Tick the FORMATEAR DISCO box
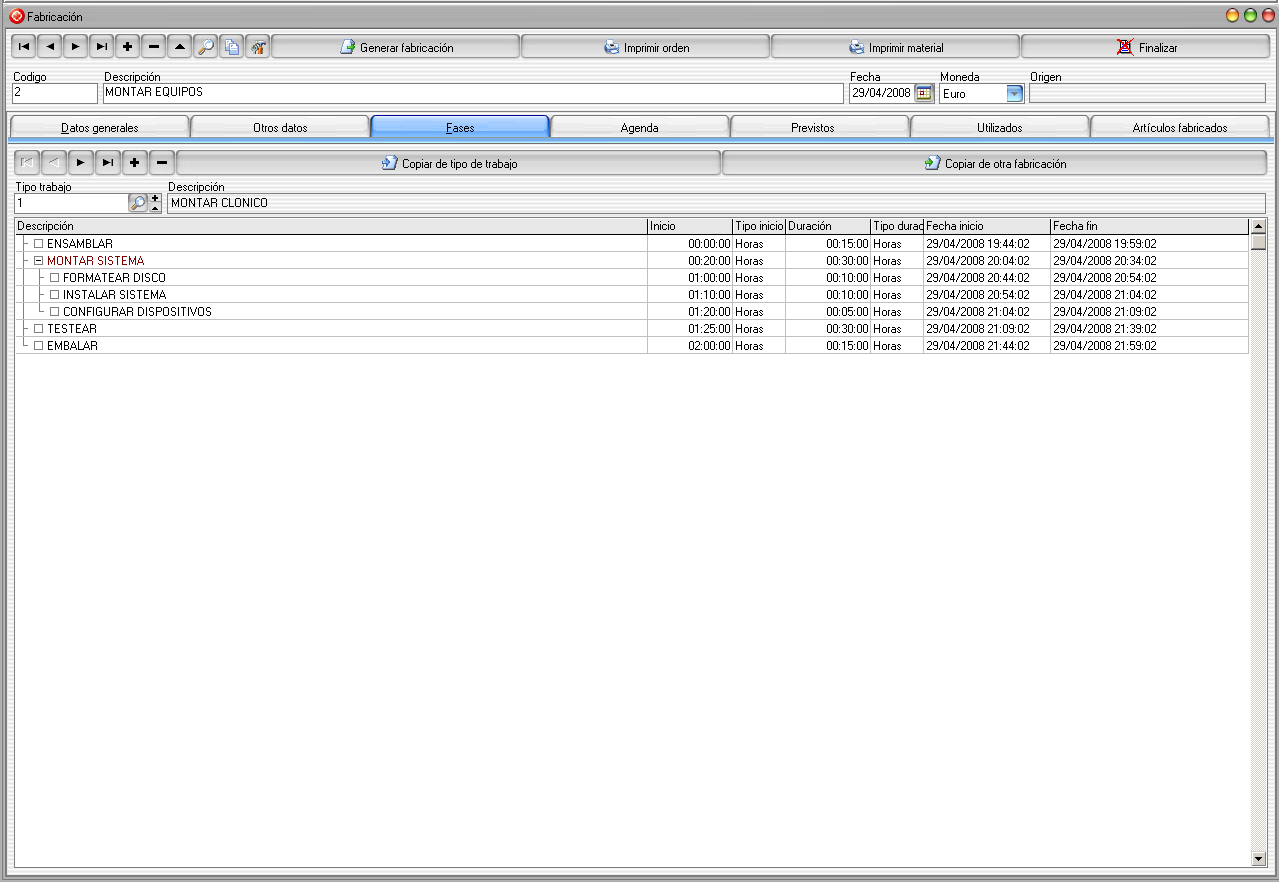 [x=55, y=278]
